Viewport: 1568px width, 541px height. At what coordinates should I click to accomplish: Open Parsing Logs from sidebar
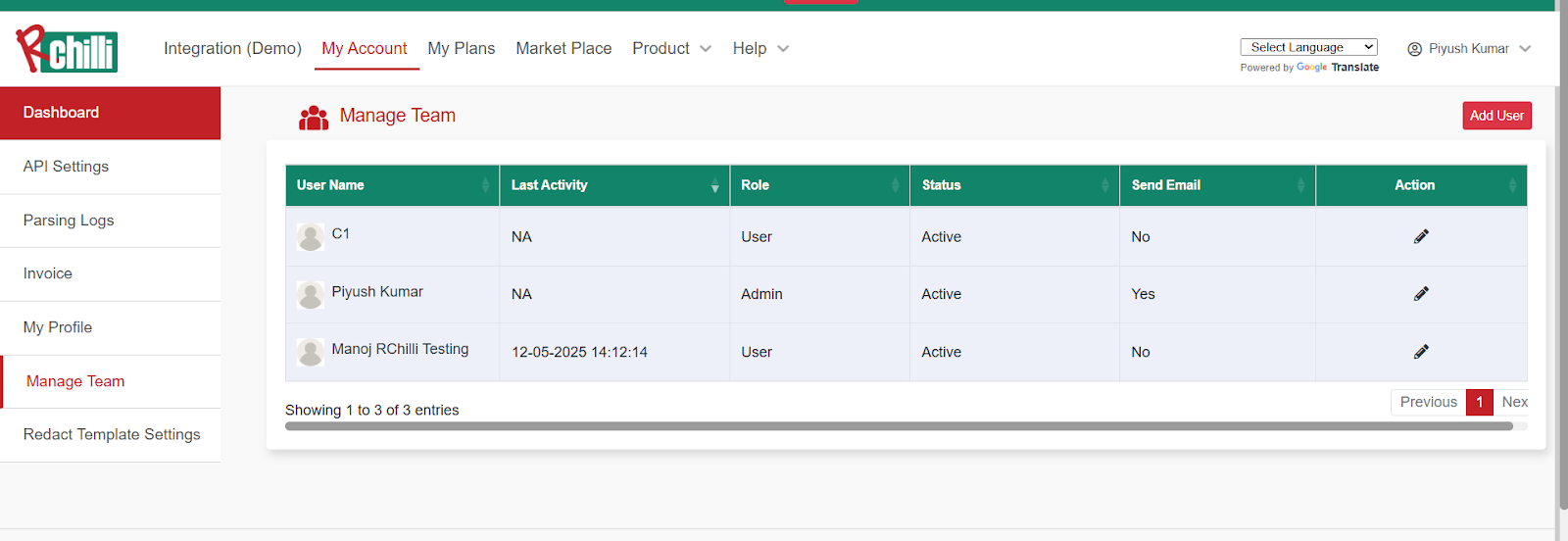coord(69,221)
